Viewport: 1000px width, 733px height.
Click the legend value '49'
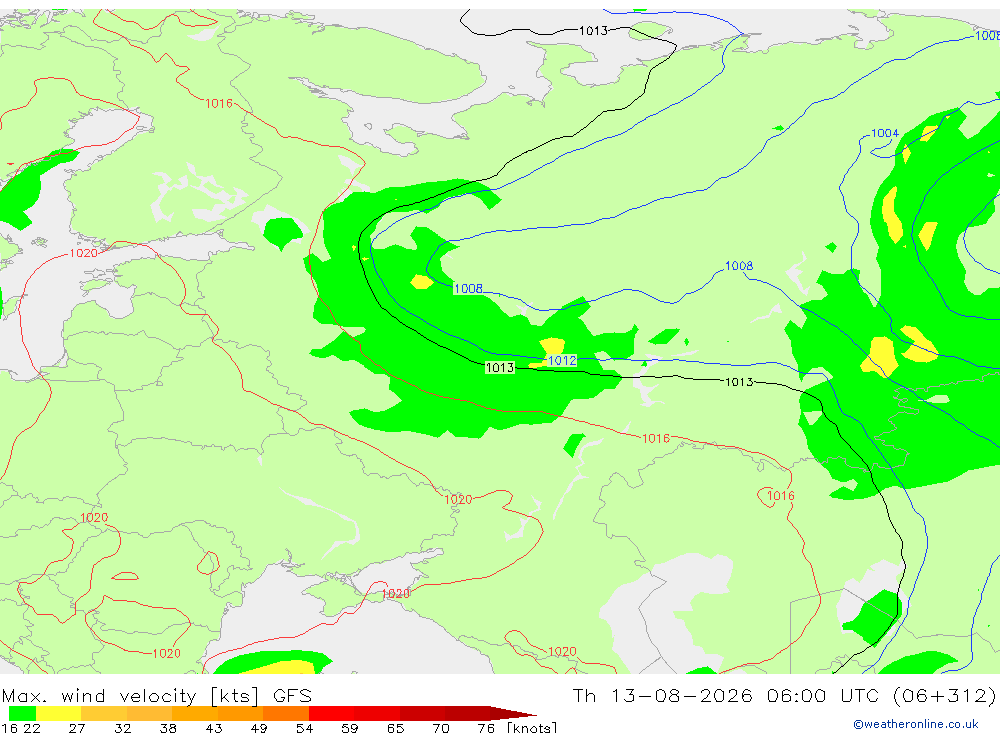[x=258, y=728]
